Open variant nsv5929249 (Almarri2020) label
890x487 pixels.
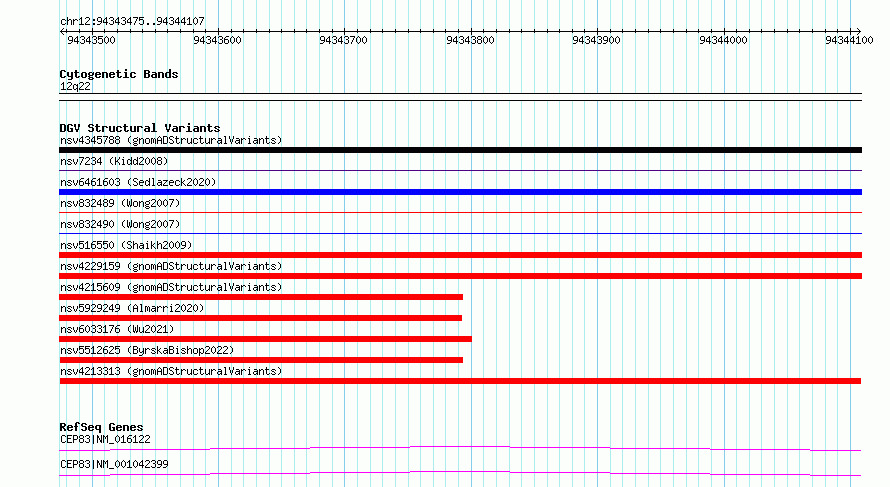(132, 308)
